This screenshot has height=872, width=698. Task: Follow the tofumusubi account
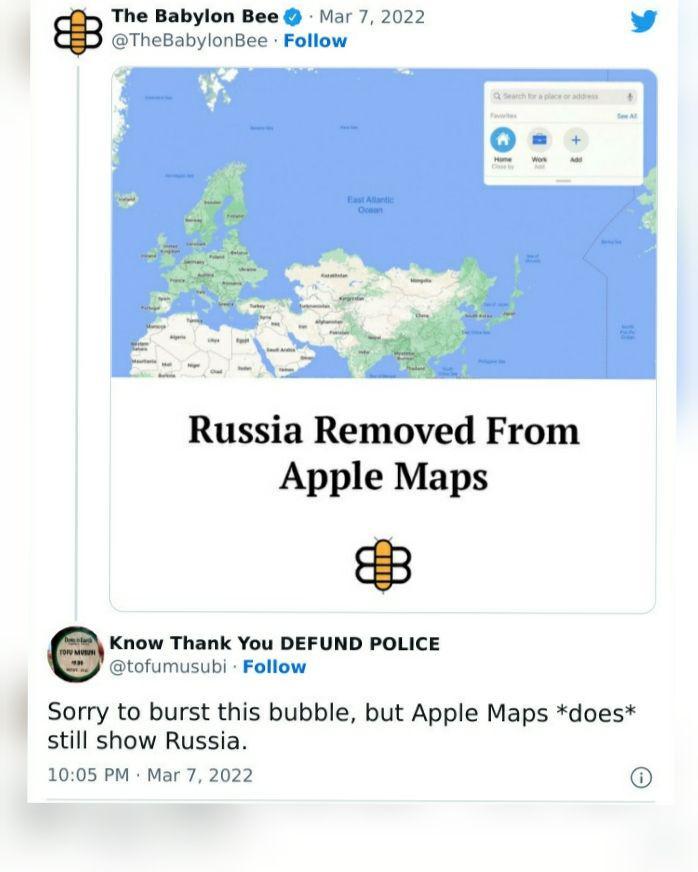click(x=274, y=667)
